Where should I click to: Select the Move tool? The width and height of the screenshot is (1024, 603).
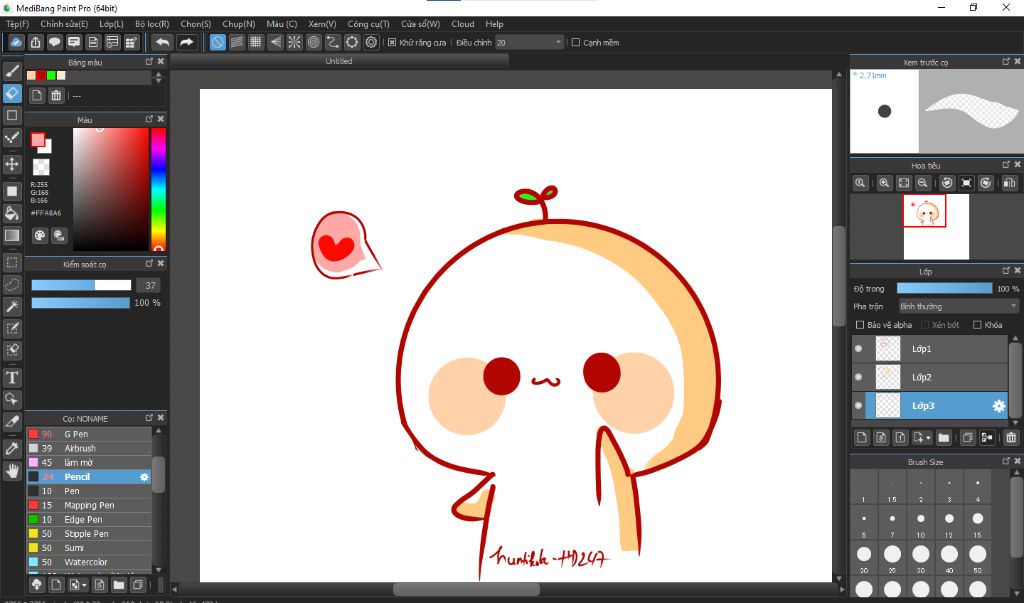[x=12, y=163]
